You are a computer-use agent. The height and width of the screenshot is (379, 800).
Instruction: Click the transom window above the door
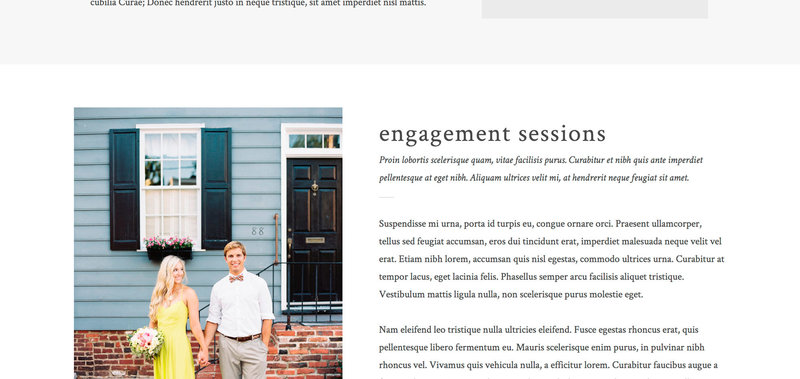314,141
